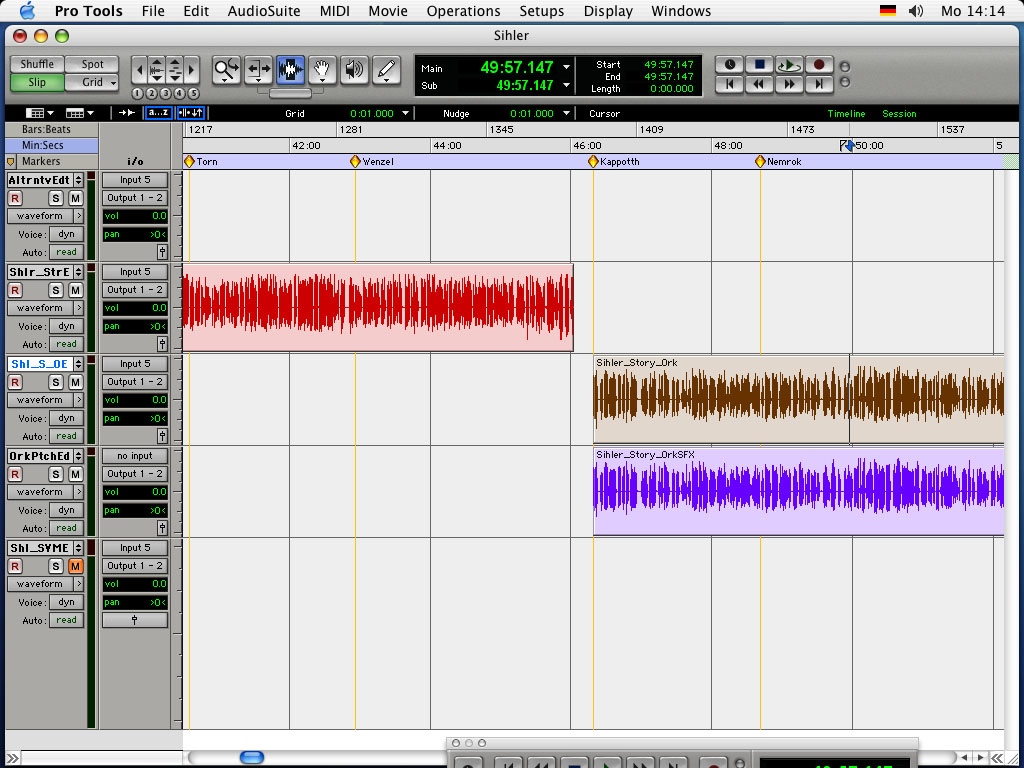Toggle Tab to Transients button
This screenshot has height=768, width=1024.
click(x=127, y=113)
